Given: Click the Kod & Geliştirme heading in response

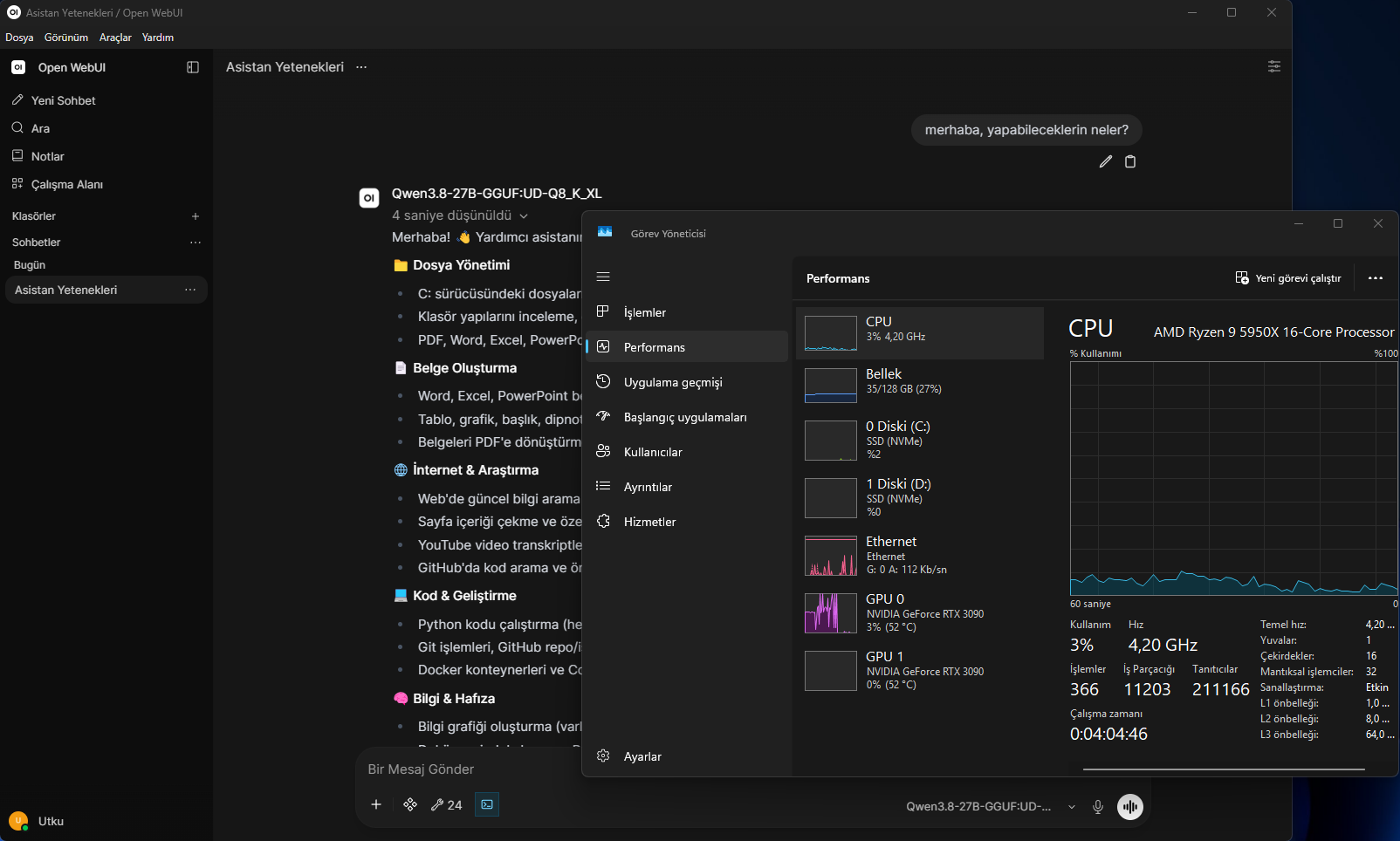Looking at the screenshot, I should 464,596.
